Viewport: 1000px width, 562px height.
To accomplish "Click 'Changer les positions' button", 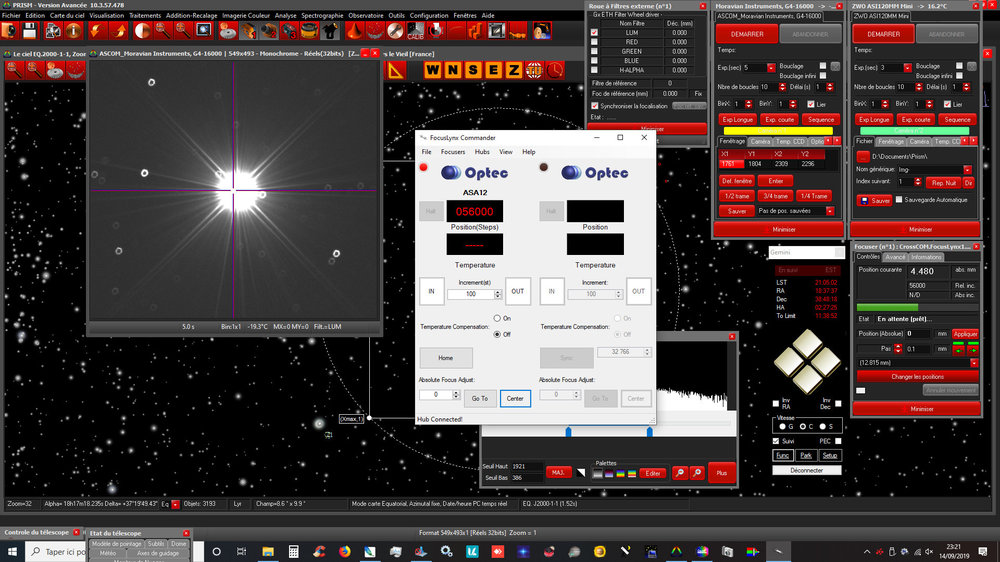I will 917,376.
